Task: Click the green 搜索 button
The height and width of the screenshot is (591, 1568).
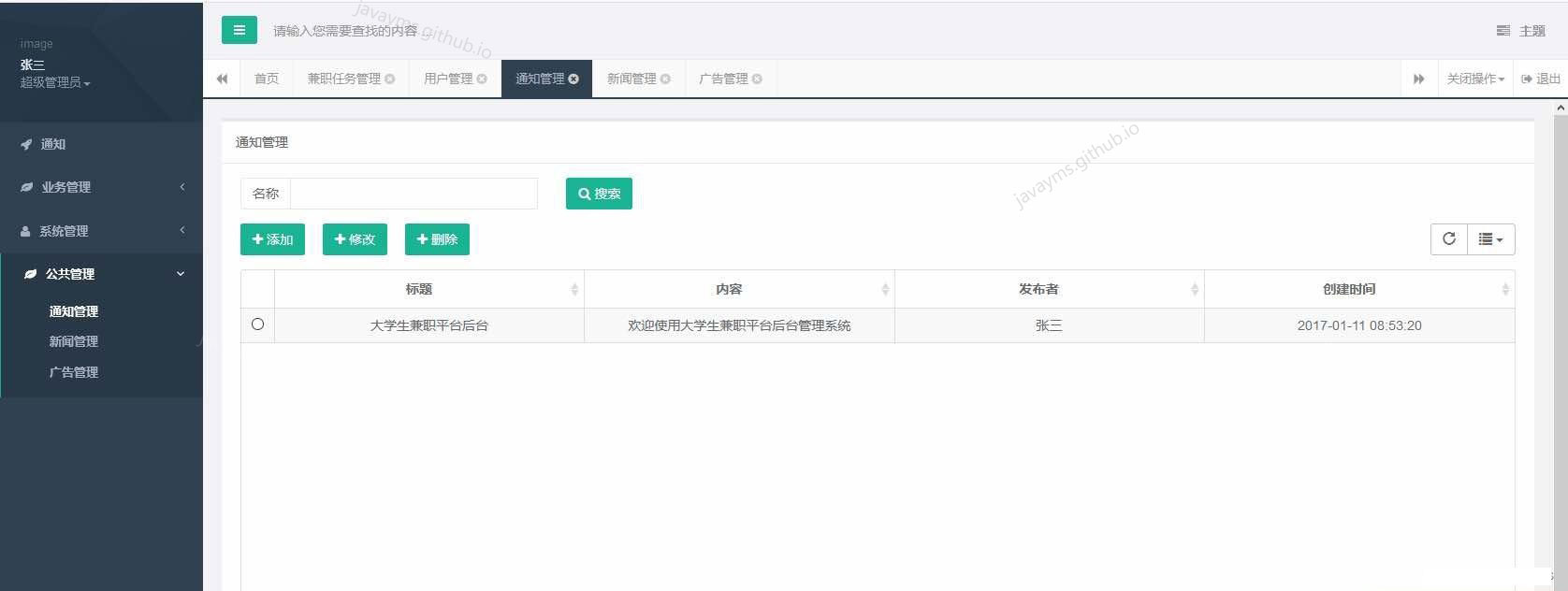Action: (x=599, y=194)
